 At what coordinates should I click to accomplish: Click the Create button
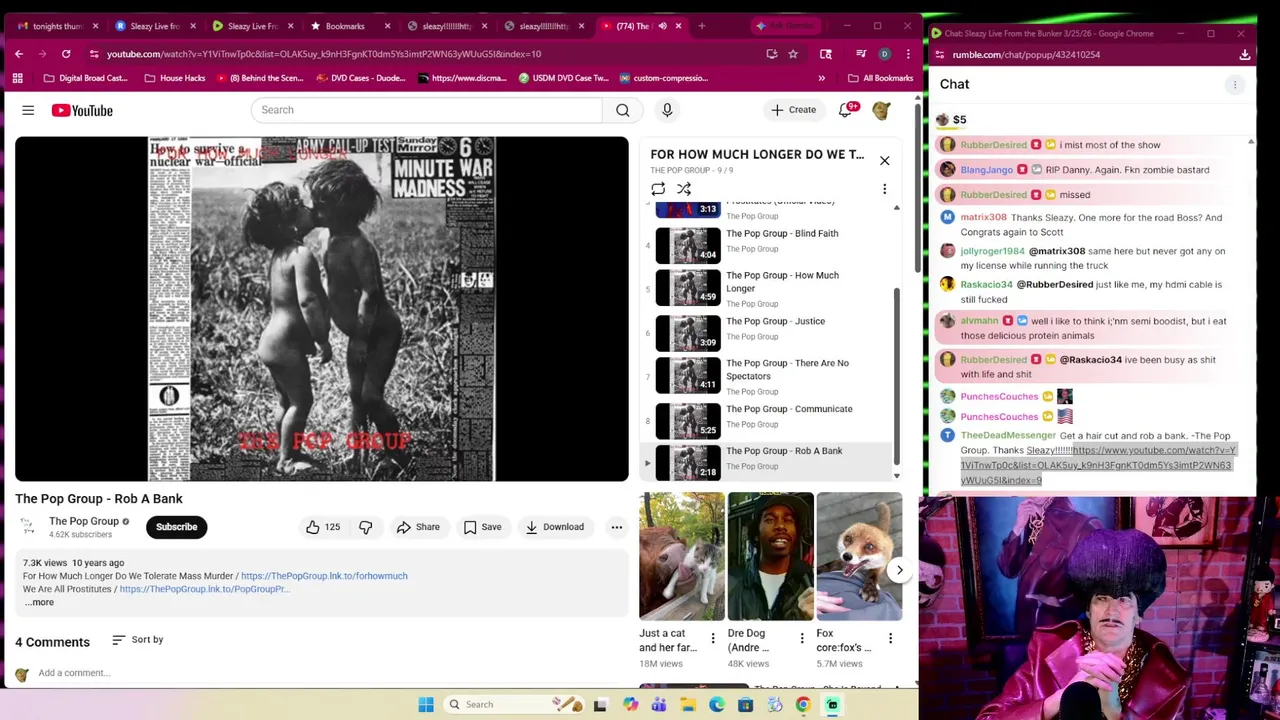click(x=794, y=110)
